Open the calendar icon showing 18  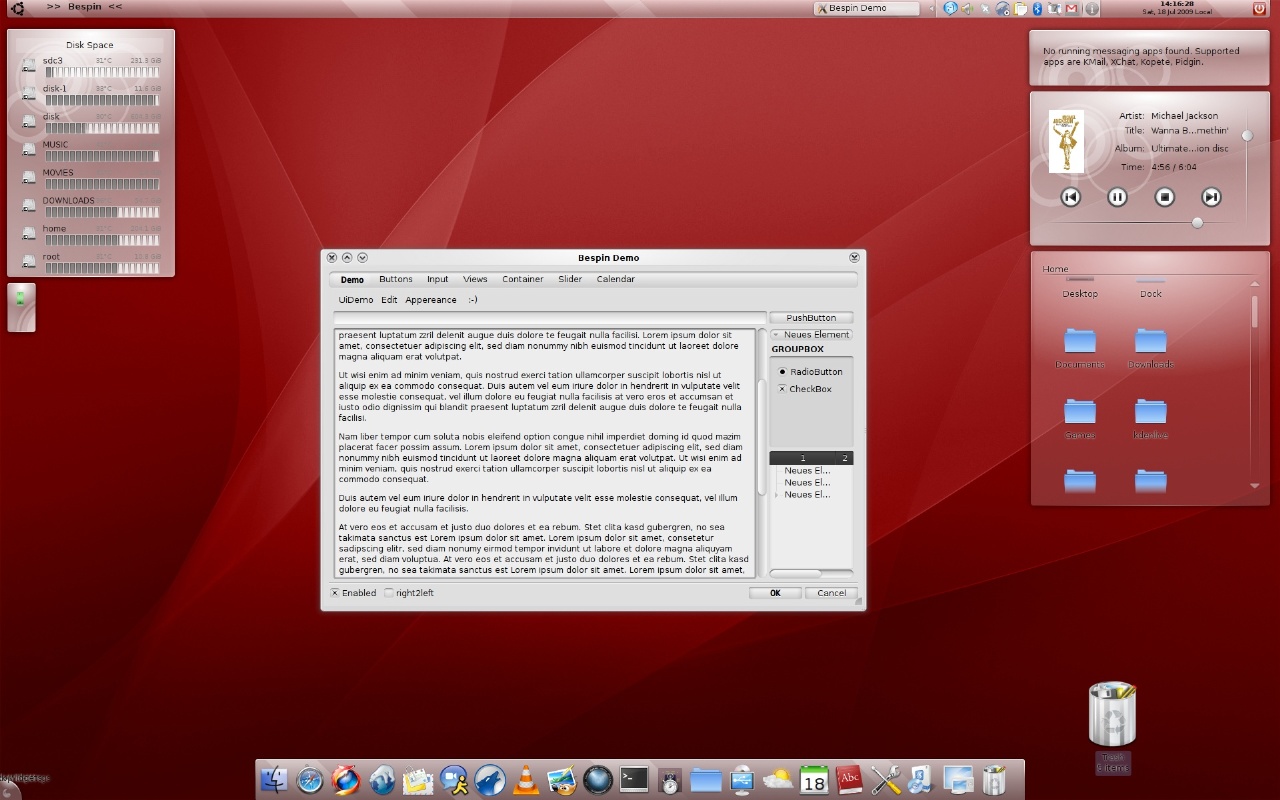click(814, 779)
